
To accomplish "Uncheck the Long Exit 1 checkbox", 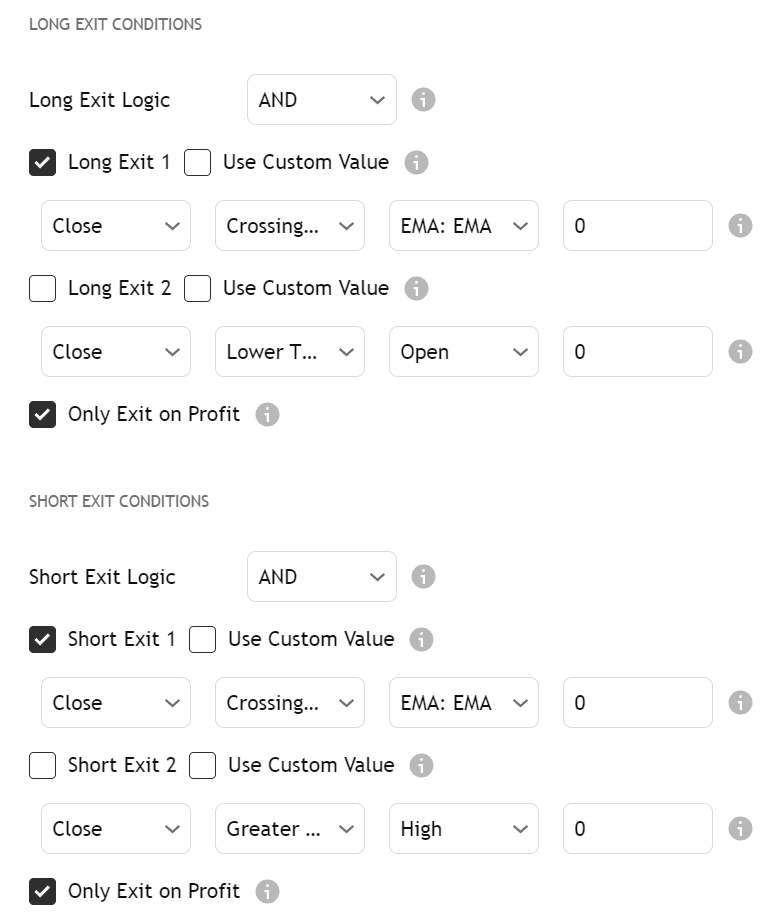I will point(42,162).
